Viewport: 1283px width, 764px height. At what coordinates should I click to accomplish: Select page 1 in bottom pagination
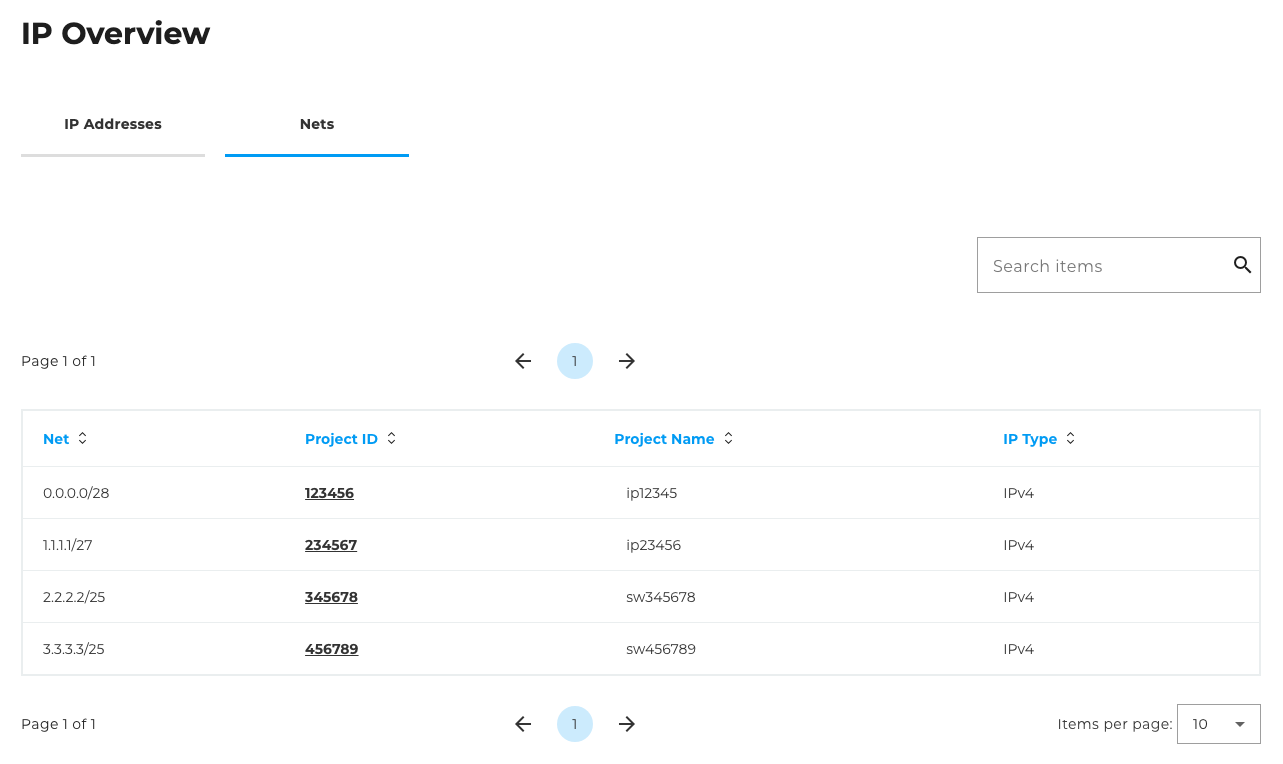click(x=575, y=724)
